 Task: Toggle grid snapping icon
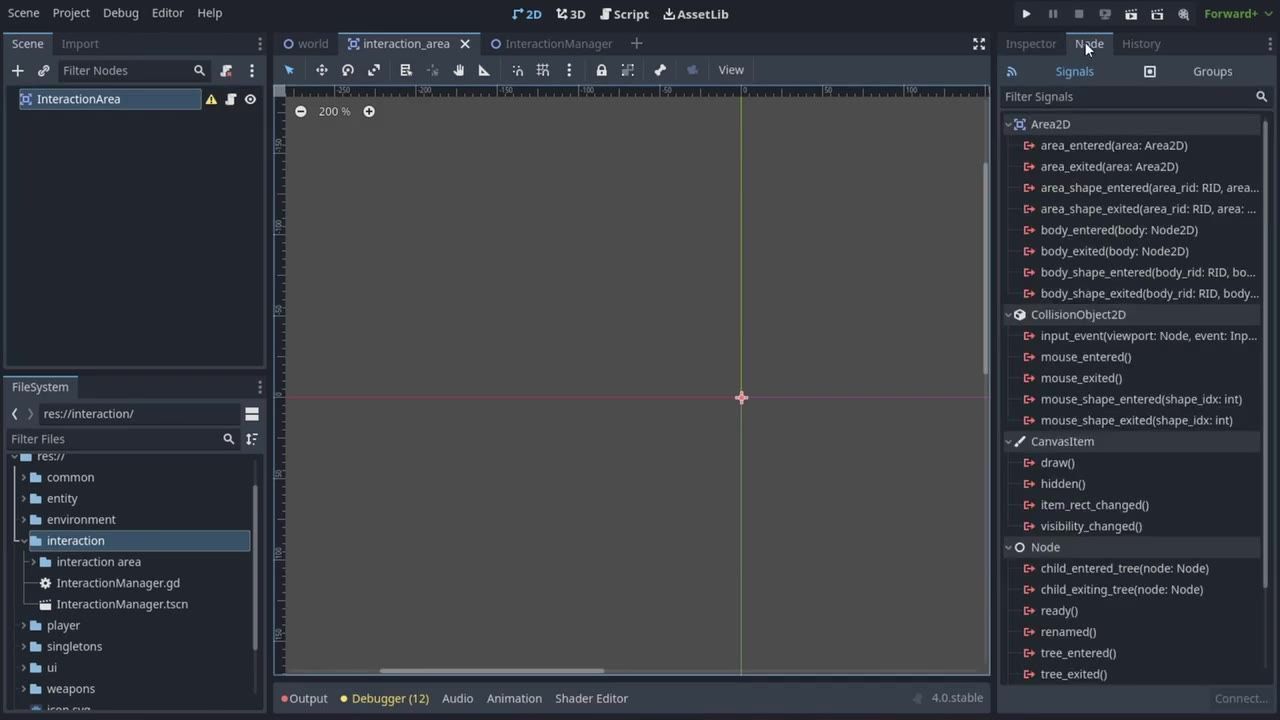point(543,70)
